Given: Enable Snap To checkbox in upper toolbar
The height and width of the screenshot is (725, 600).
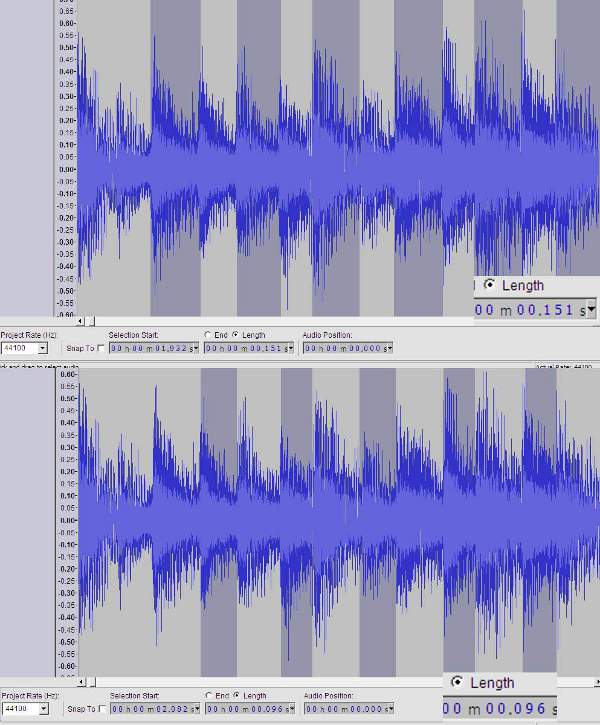Looking at the screenshot, I should (101, 348).
